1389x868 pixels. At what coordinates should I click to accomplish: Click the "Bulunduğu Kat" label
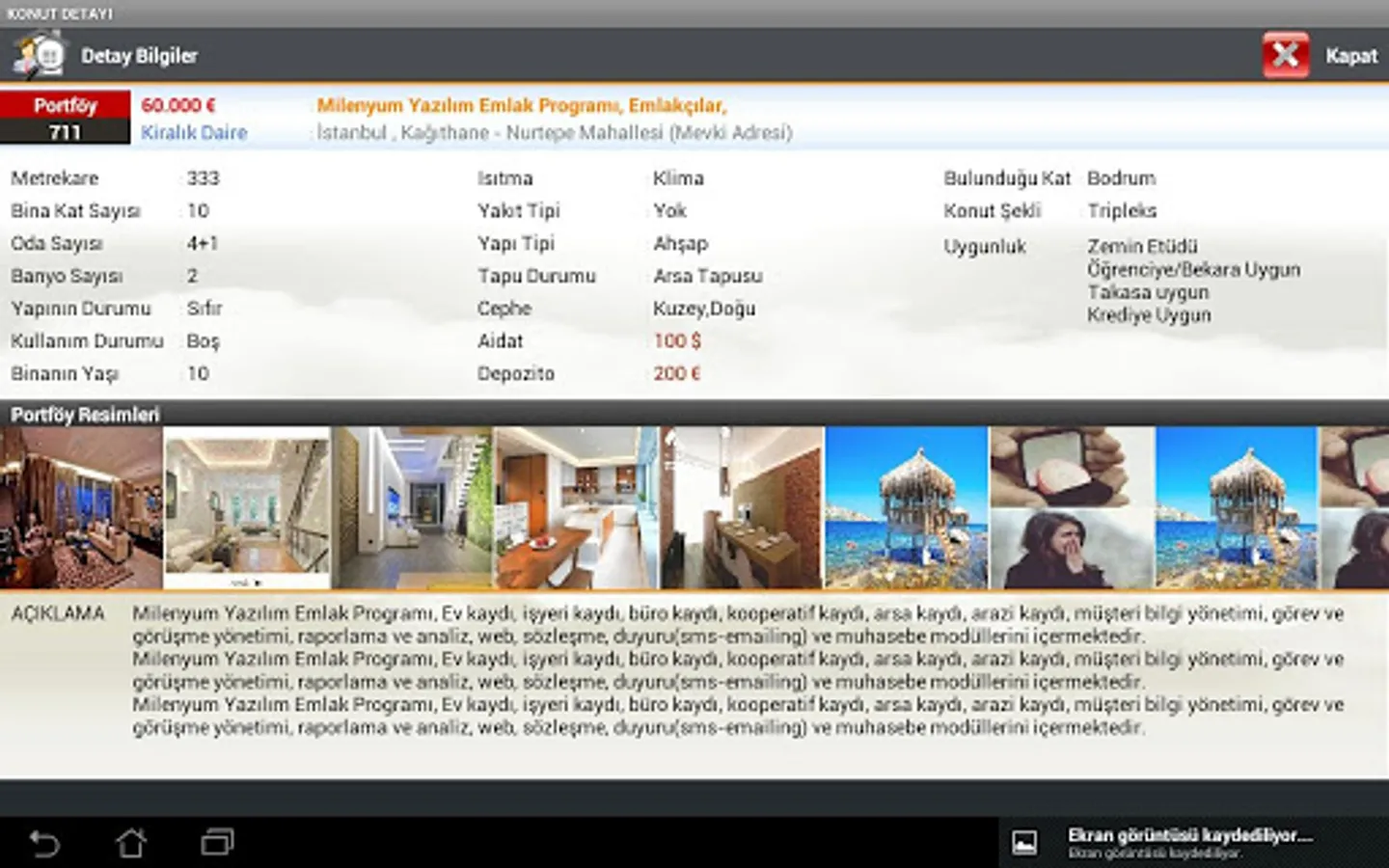point(1007,178)
